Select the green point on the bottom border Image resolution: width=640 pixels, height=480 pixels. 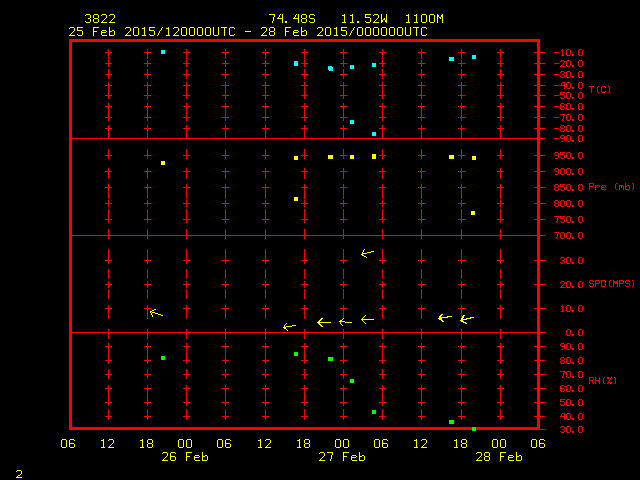pos(474,429)
